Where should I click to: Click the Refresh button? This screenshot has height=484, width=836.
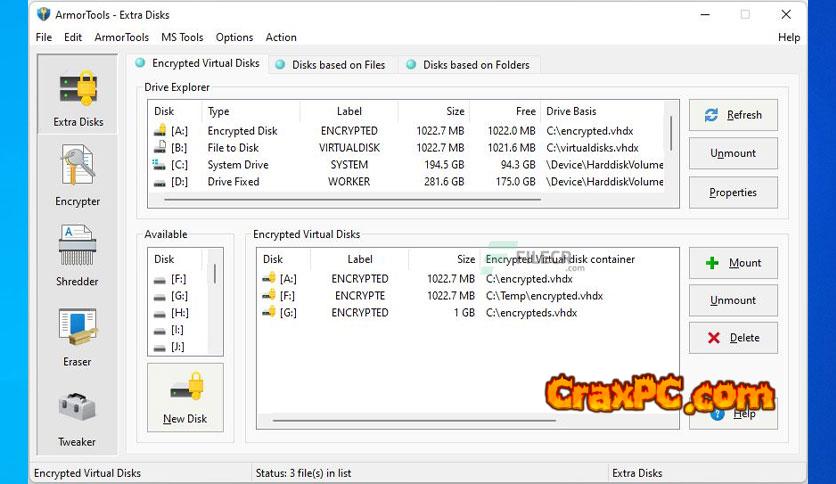click(x=733, y=115)
